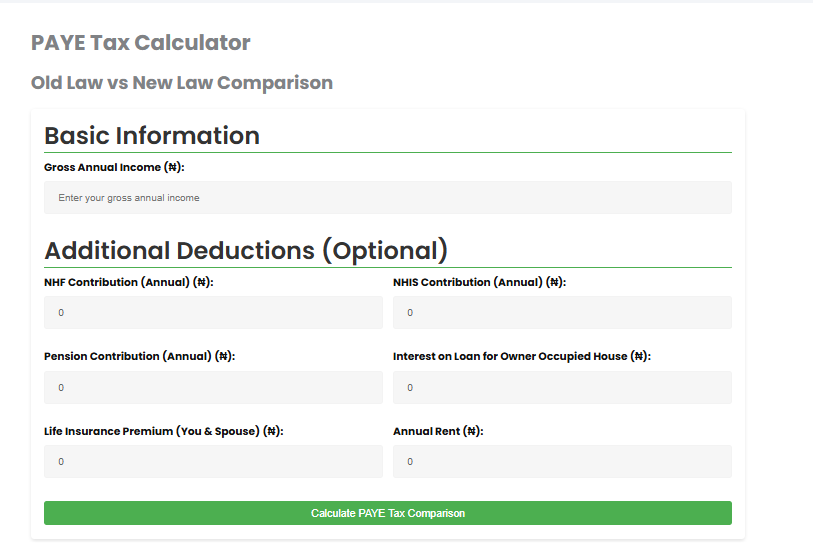The image size is (813, 553).
Task: Click the Pension Contribution (Annual) label
Action: tap(139, 356)
